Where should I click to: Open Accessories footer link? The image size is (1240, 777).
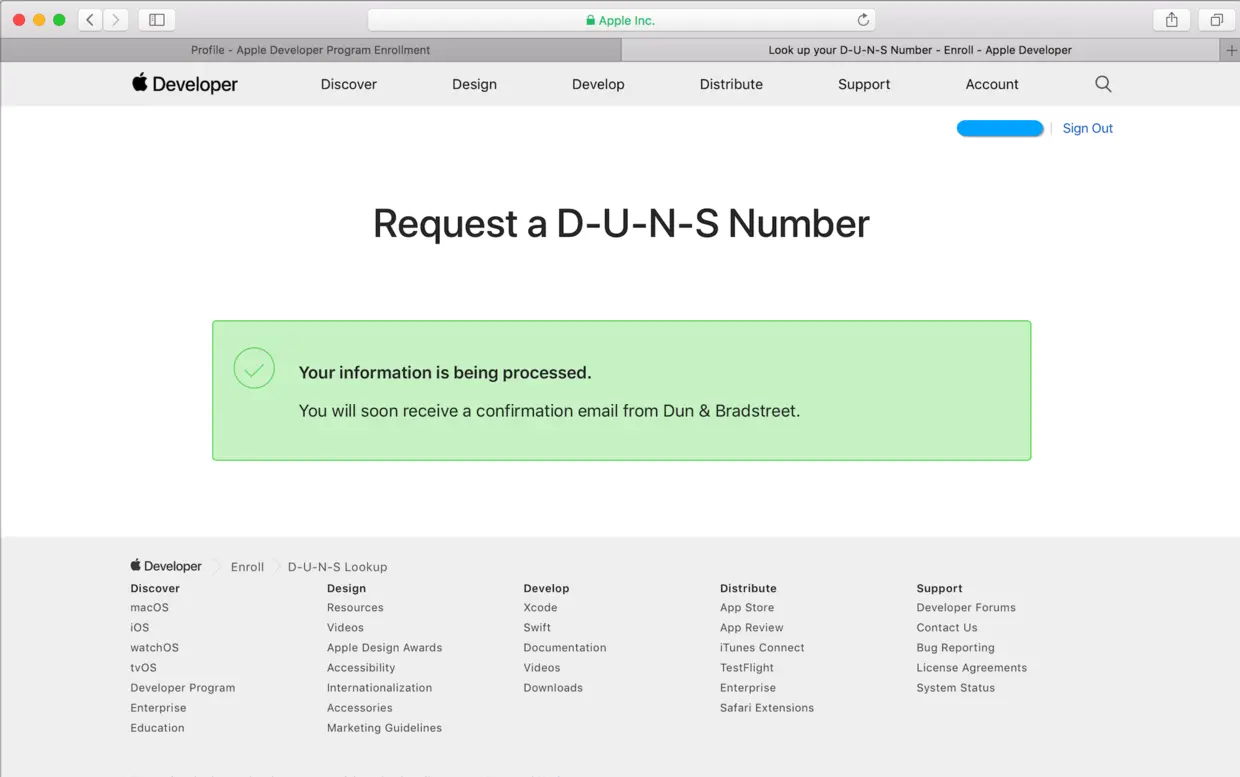[359, 708]
